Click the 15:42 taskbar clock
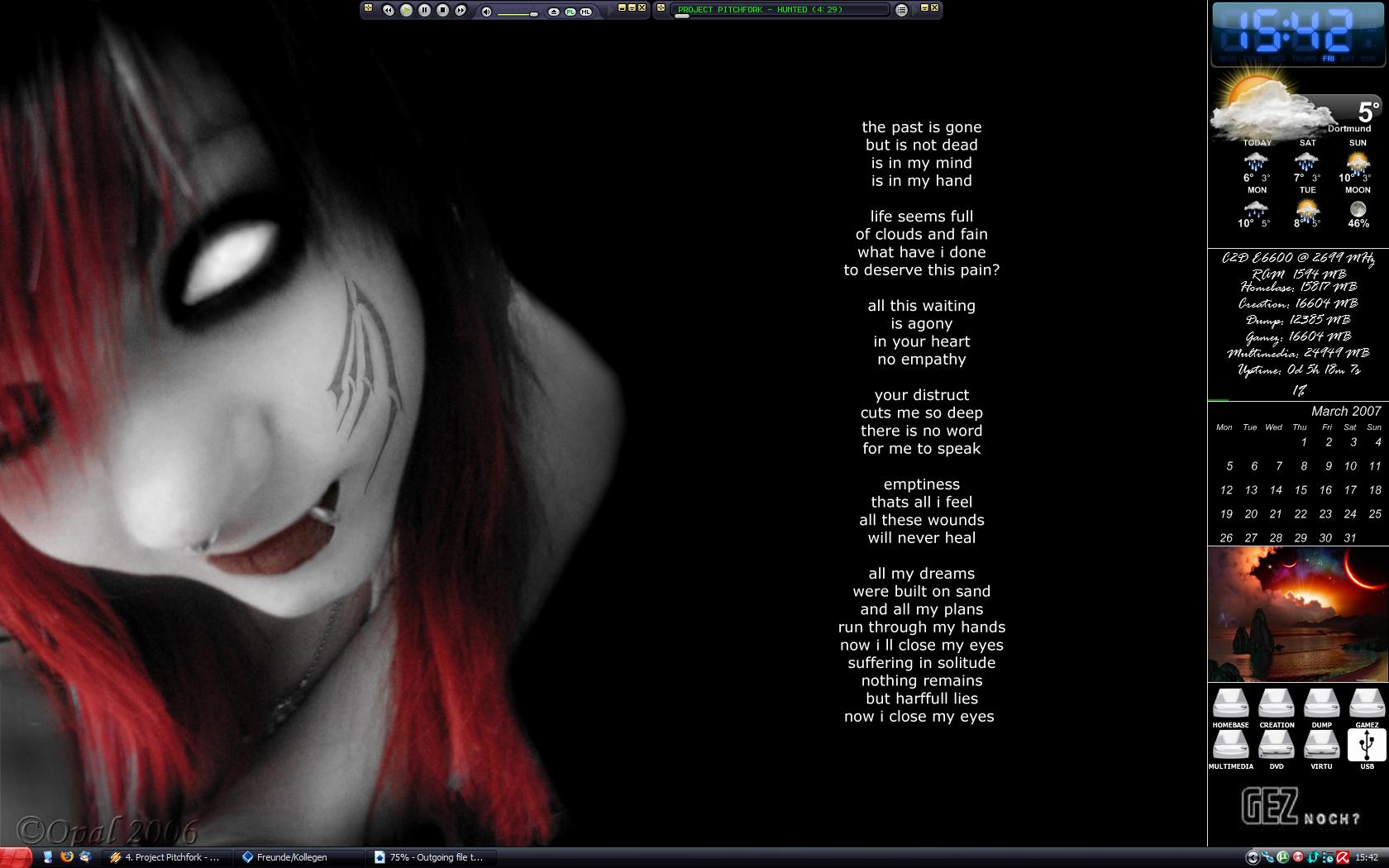Image resolution: width=1389 pixels, height=868 pixels. tap(1367, 857)
